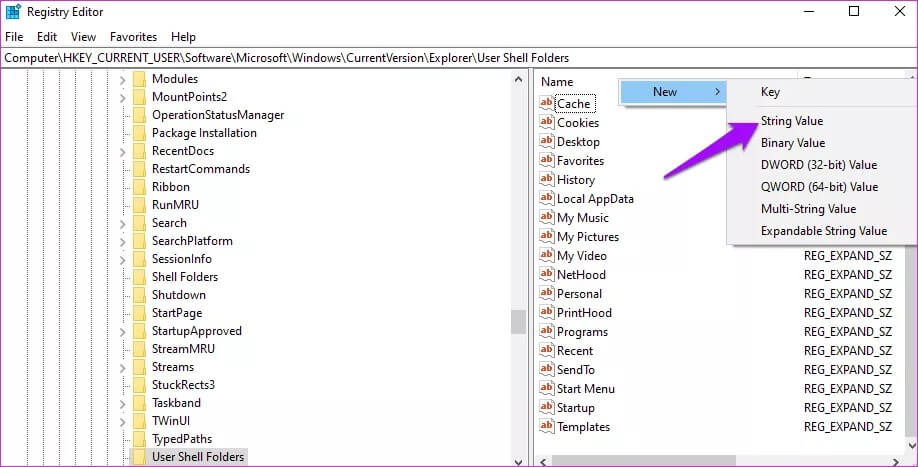
Task: Click the folder icon for User Shell Folders
Action: [x=139, y=457]
